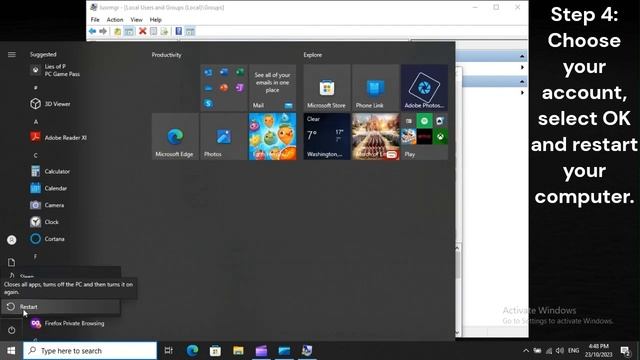Viewport: 640px width, 360px height.
Task: Click Help icon in lusrmgr toolbar
Action: click(x=178, y=31)
